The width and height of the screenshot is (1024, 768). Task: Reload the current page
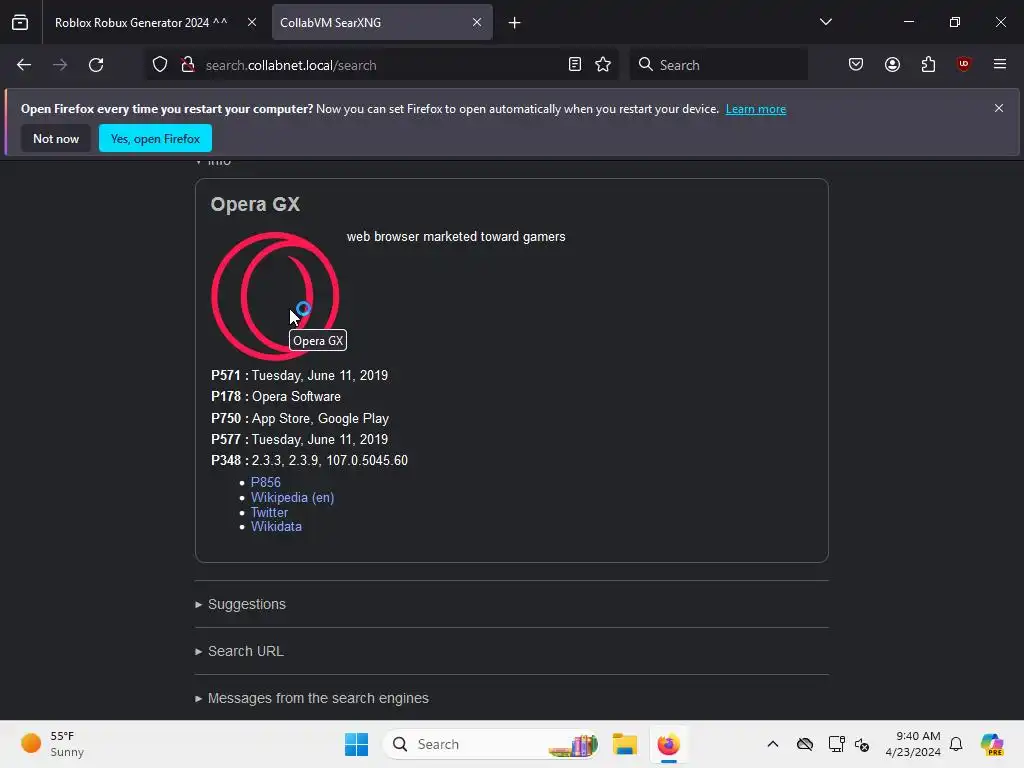click(96, 65)
